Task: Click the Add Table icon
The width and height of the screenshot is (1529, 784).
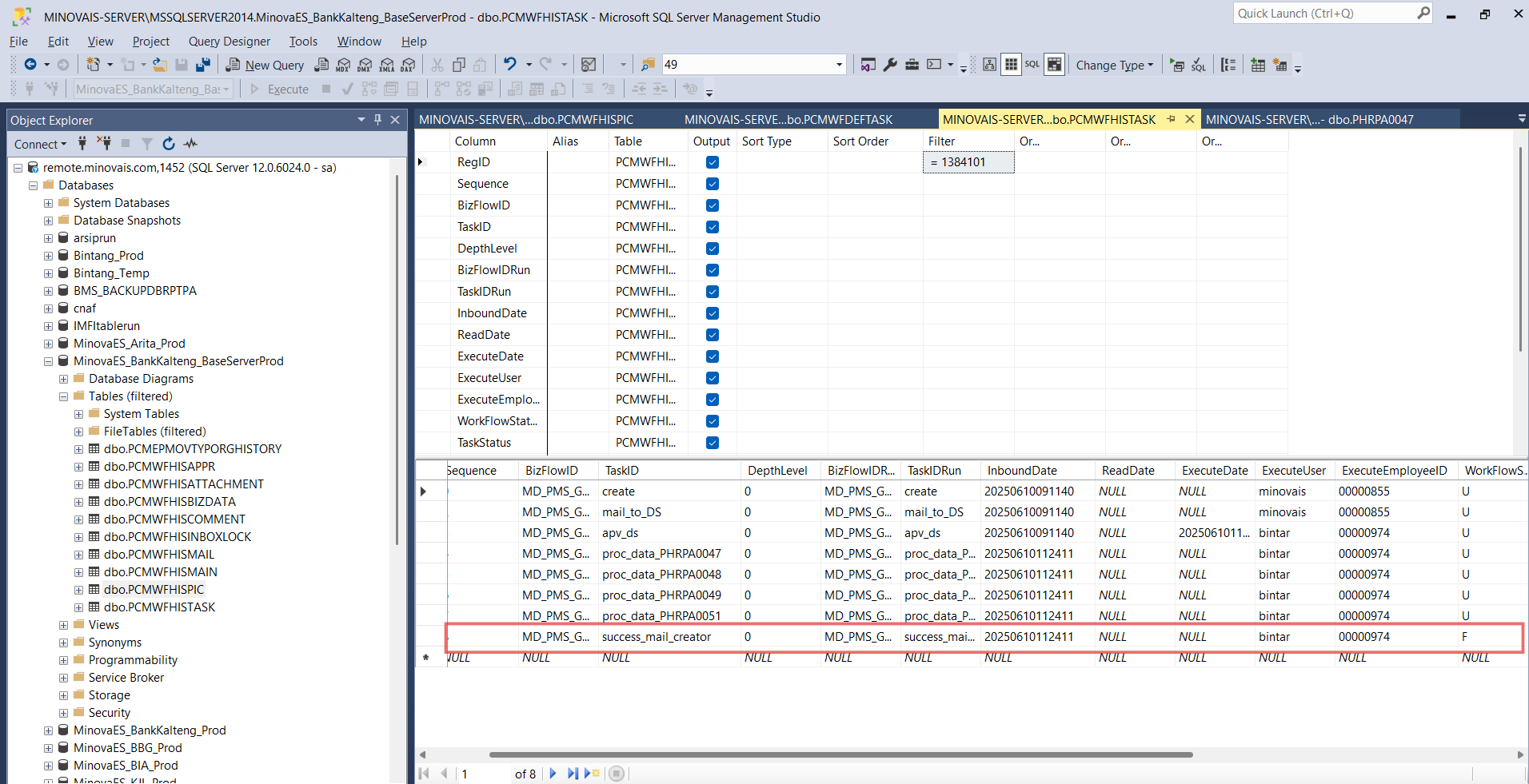Action: [1258, 65]
